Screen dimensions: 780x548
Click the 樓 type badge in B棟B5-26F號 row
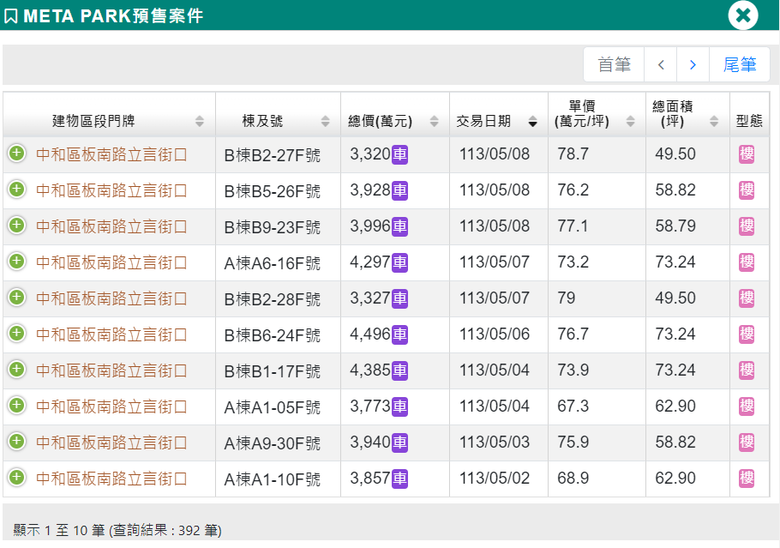pyautogui.click(x=746, y=190)
